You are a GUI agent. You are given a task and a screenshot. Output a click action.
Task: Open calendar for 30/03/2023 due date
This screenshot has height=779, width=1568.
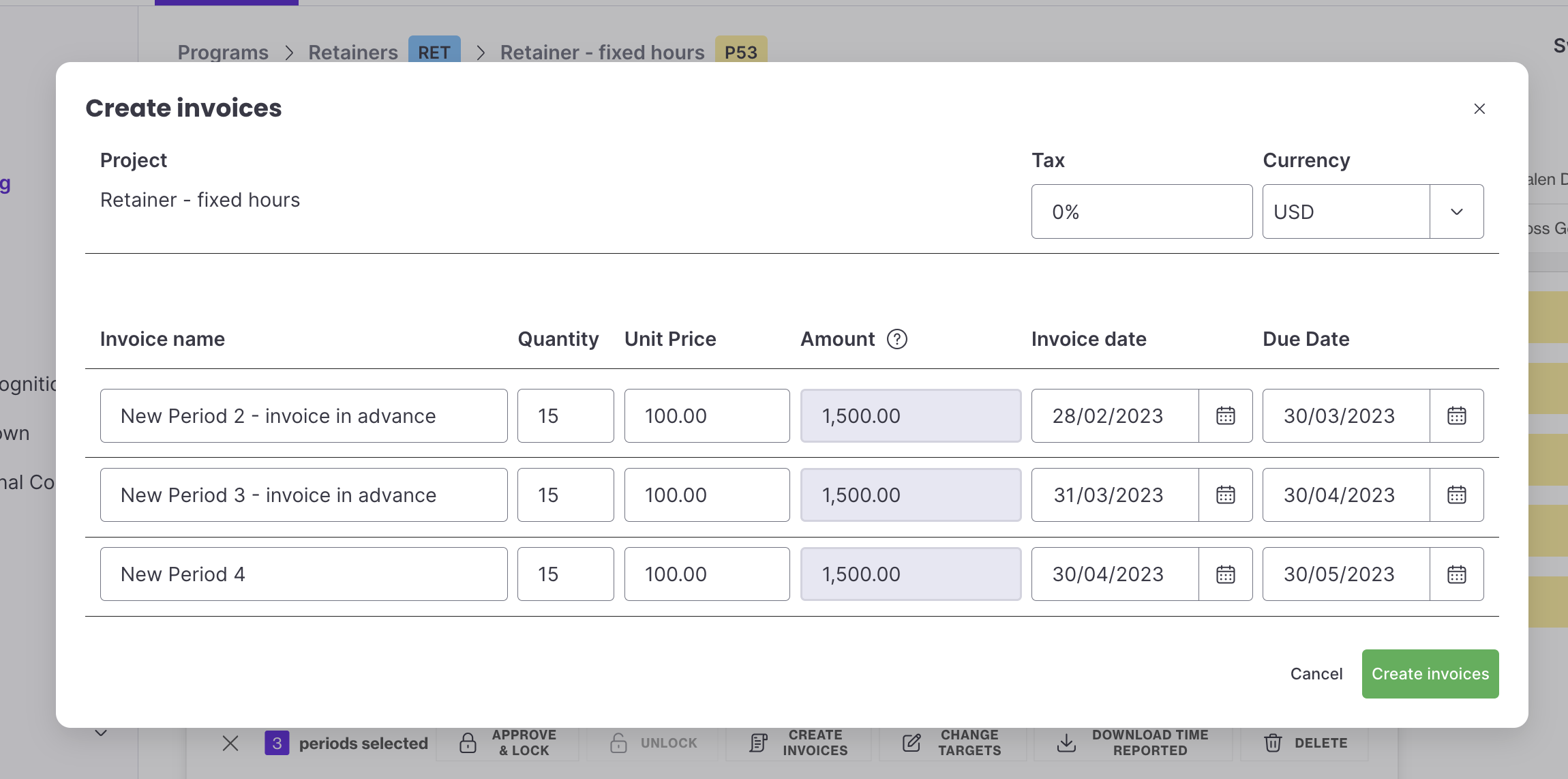[x=1456, y=416]
